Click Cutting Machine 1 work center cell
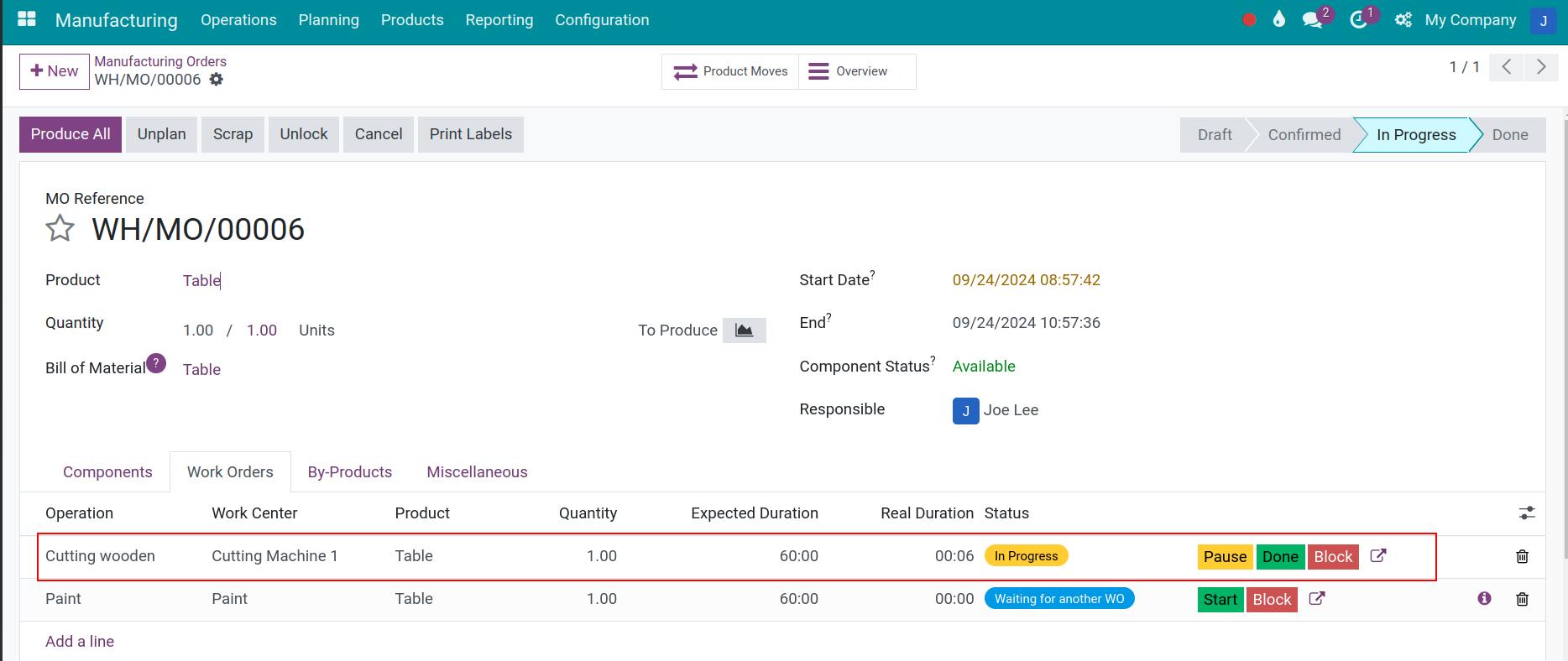This screenshot has height=661, width=1568. click(274, 556)
